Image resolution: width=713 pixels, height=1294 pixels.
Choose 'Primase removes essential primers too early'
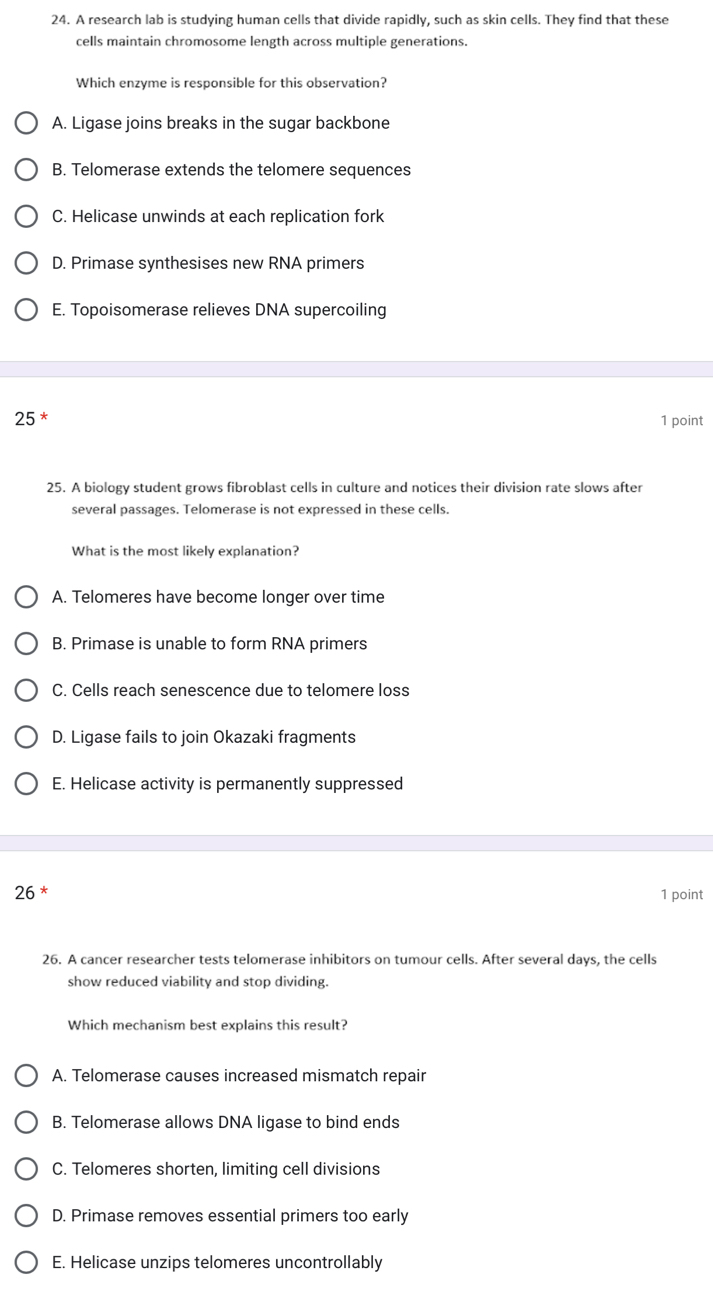coord(26,1215)
